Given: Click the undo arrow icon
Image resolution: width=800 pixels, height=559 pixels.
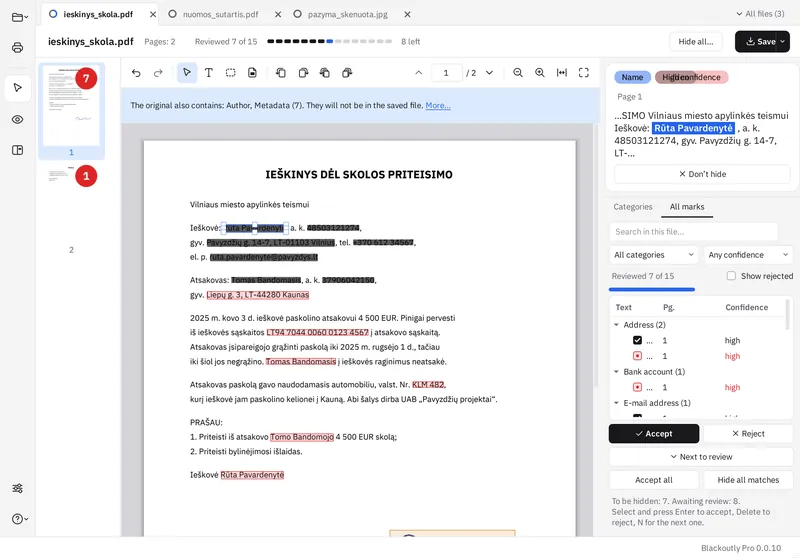Looking at the screenshot, I should click(x=136, y=73).
